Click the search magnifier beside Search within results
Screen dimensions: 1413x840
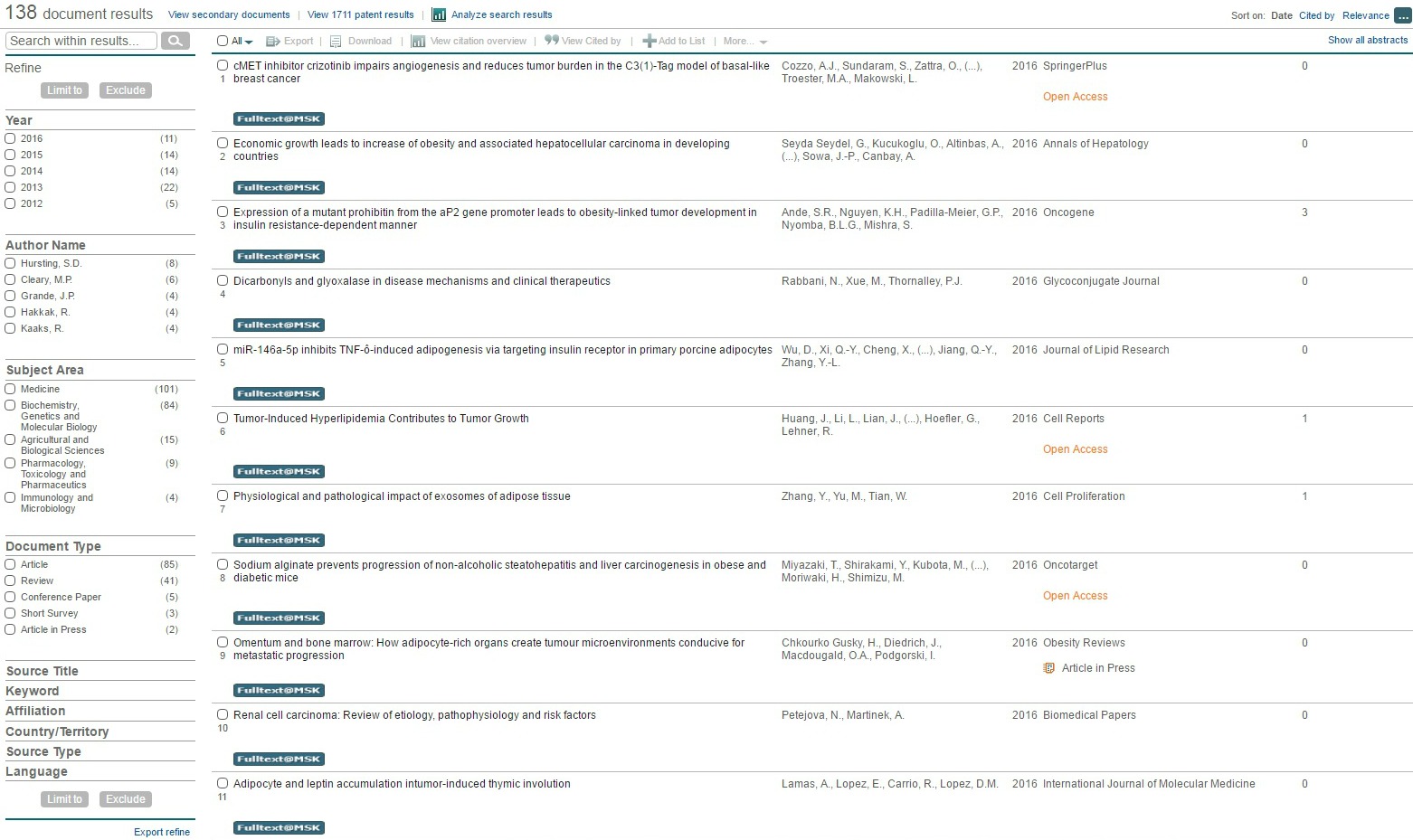[176, 40]
